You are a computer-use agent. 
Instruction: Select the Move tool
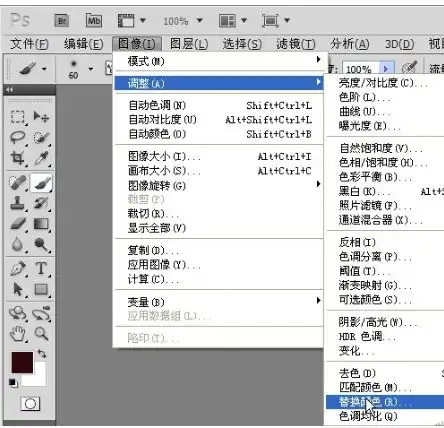pos(41,117)
